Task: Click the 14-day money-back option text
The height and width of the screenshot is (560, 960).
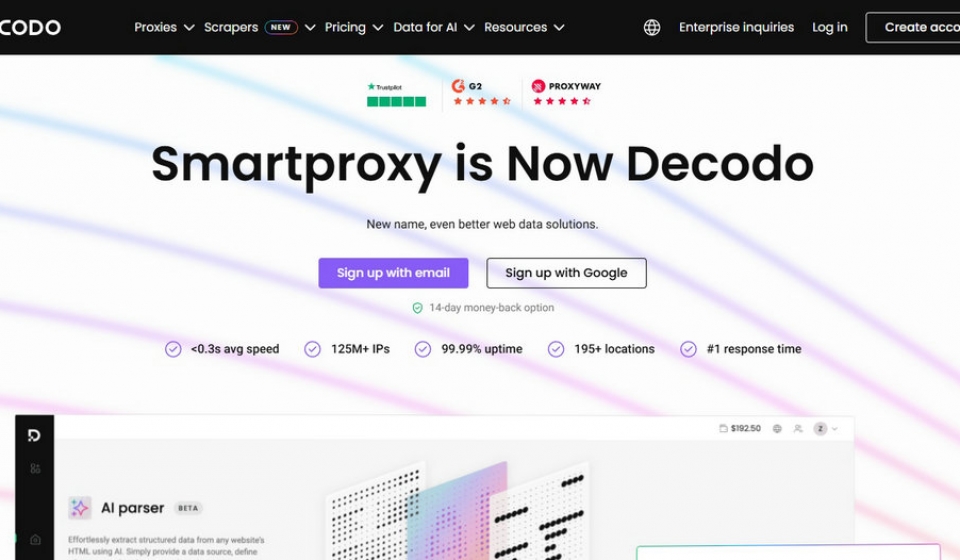Action: [x=492, y=308]
